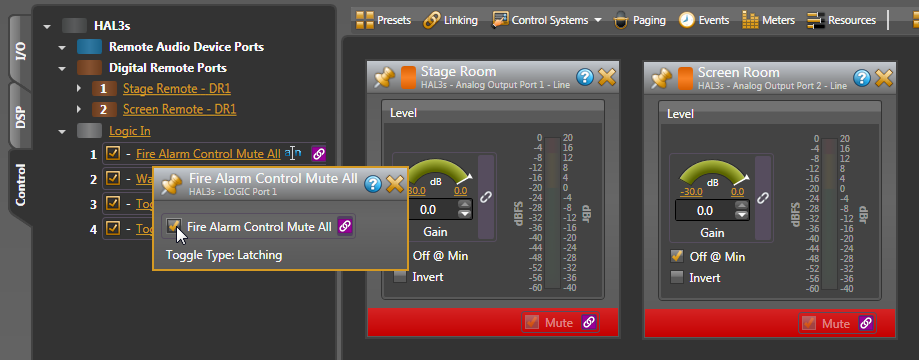919x360 pixels.
Task: Switch to the I/O side tab
Action: click(x=20, y=52)
